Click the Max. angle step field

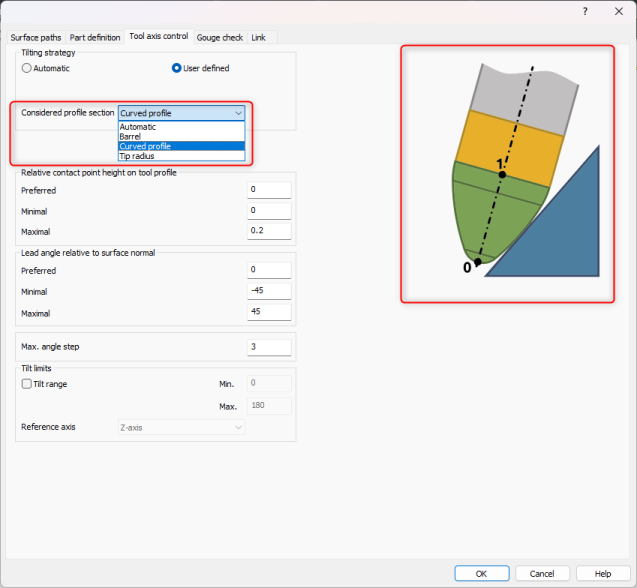pos(269,347)
